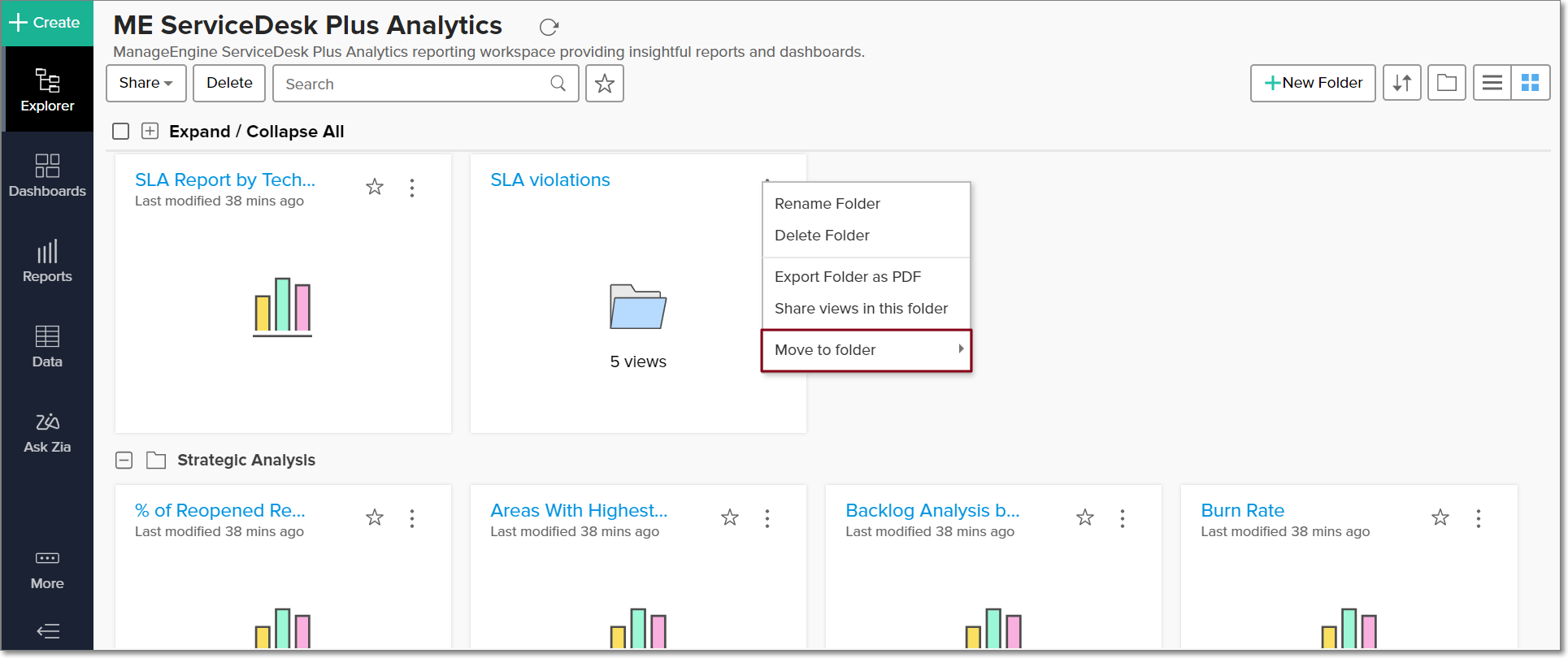Click the sort order icon
This screenshot has width=1568, height=658.
[x=1402, y=83]
